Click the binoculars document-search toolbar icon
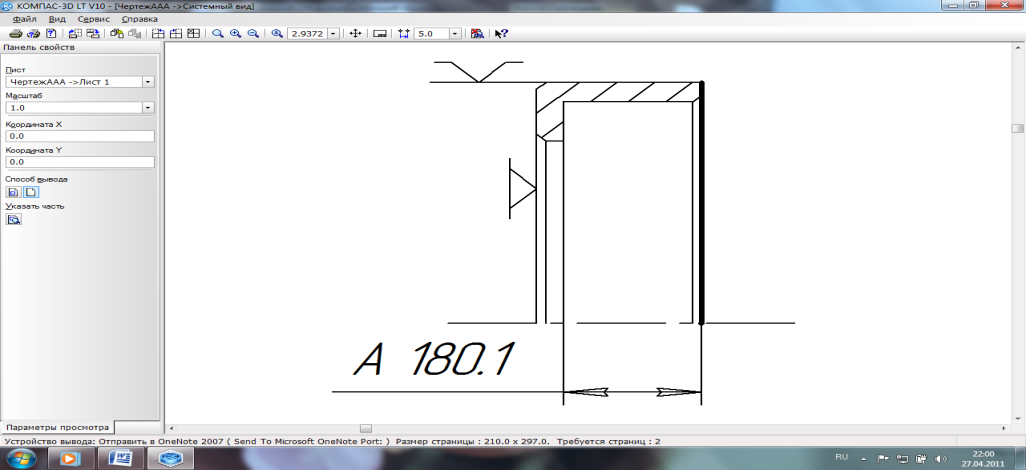The width and height of the screenshot is (1026, 470). [x=117, y=33]
